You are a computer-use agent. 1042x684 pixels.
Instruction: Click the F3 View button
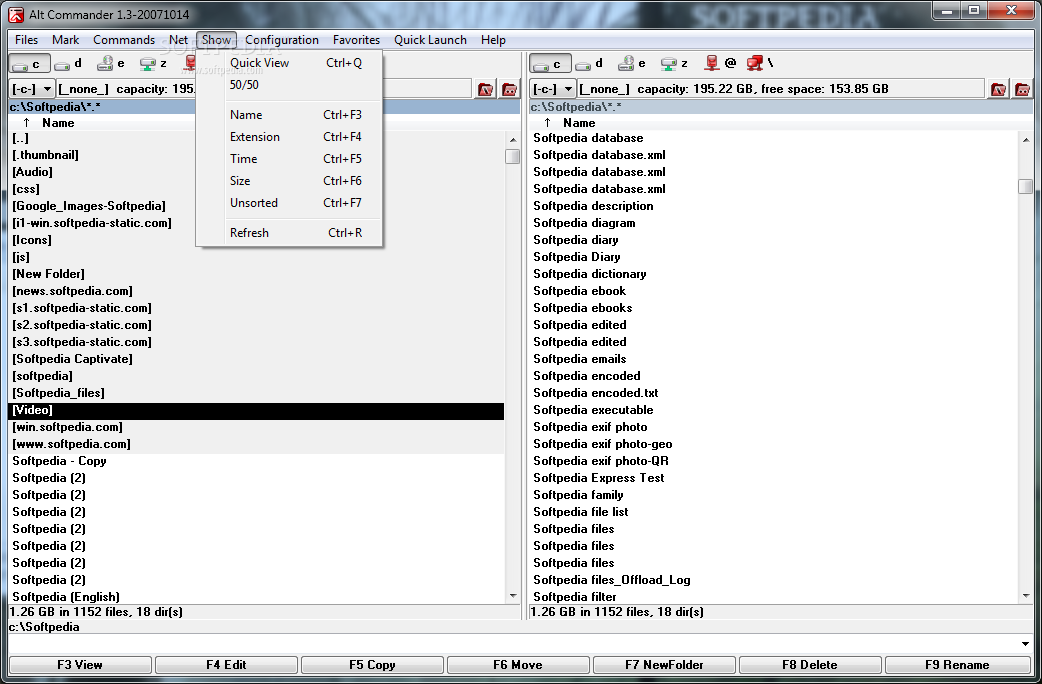coord(80,665)
